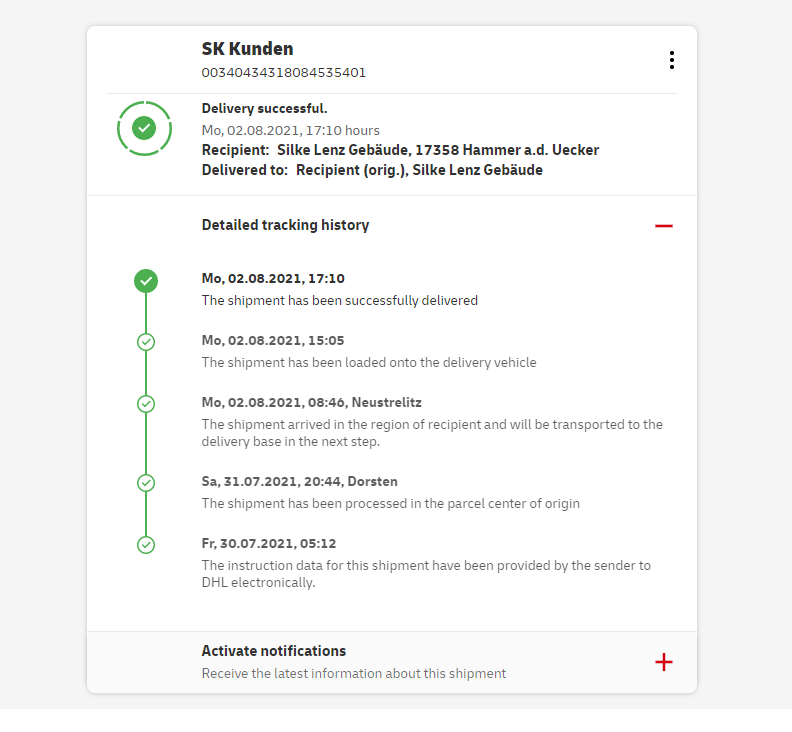Click the Mo, 02.08.2021, 08:46, Neustrelitz timestamp
Screen dimensions: 792x732
tap(310, 402)
